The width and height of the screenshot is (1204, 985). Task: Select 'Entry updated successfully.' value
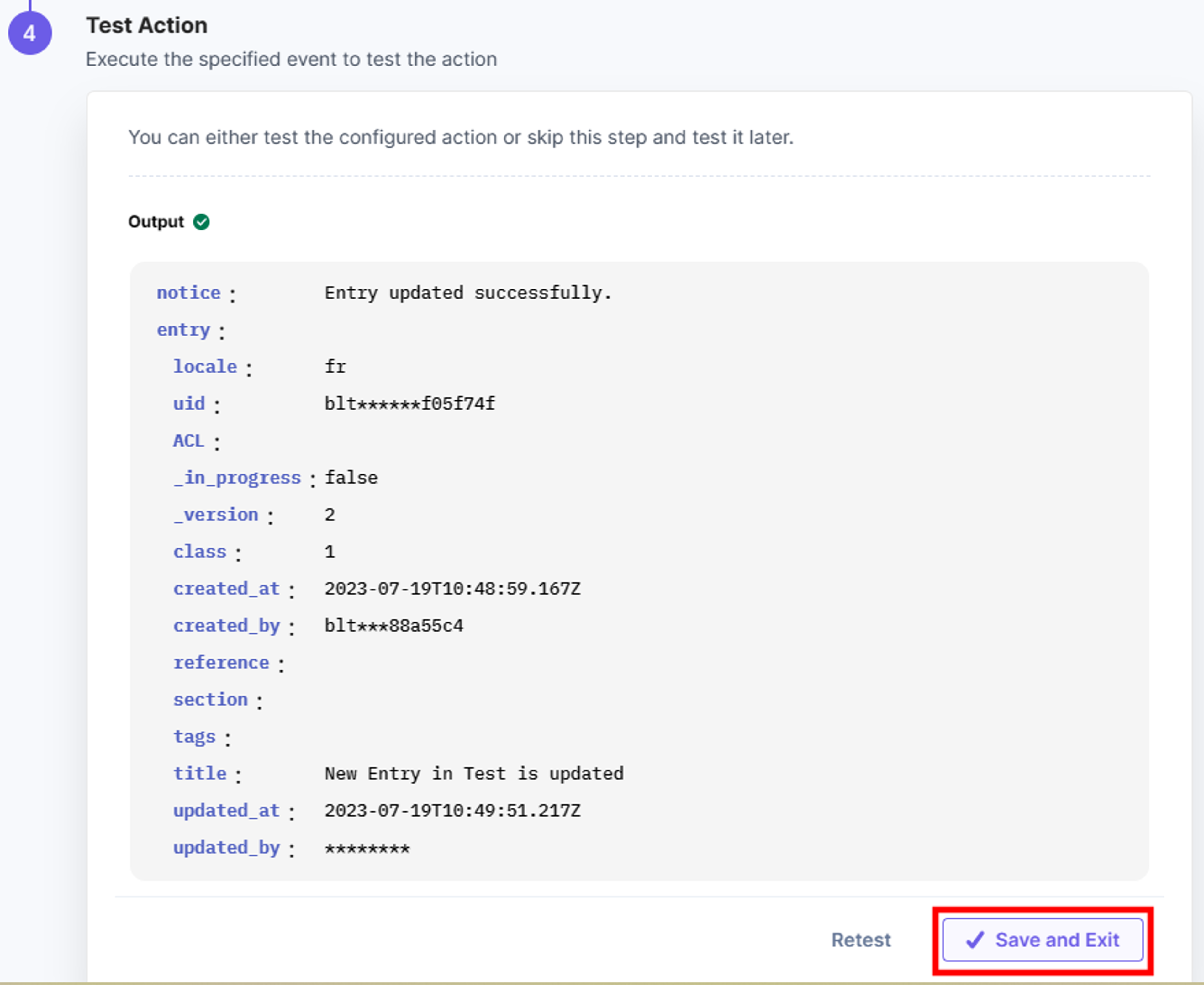[x=468, y=293]
